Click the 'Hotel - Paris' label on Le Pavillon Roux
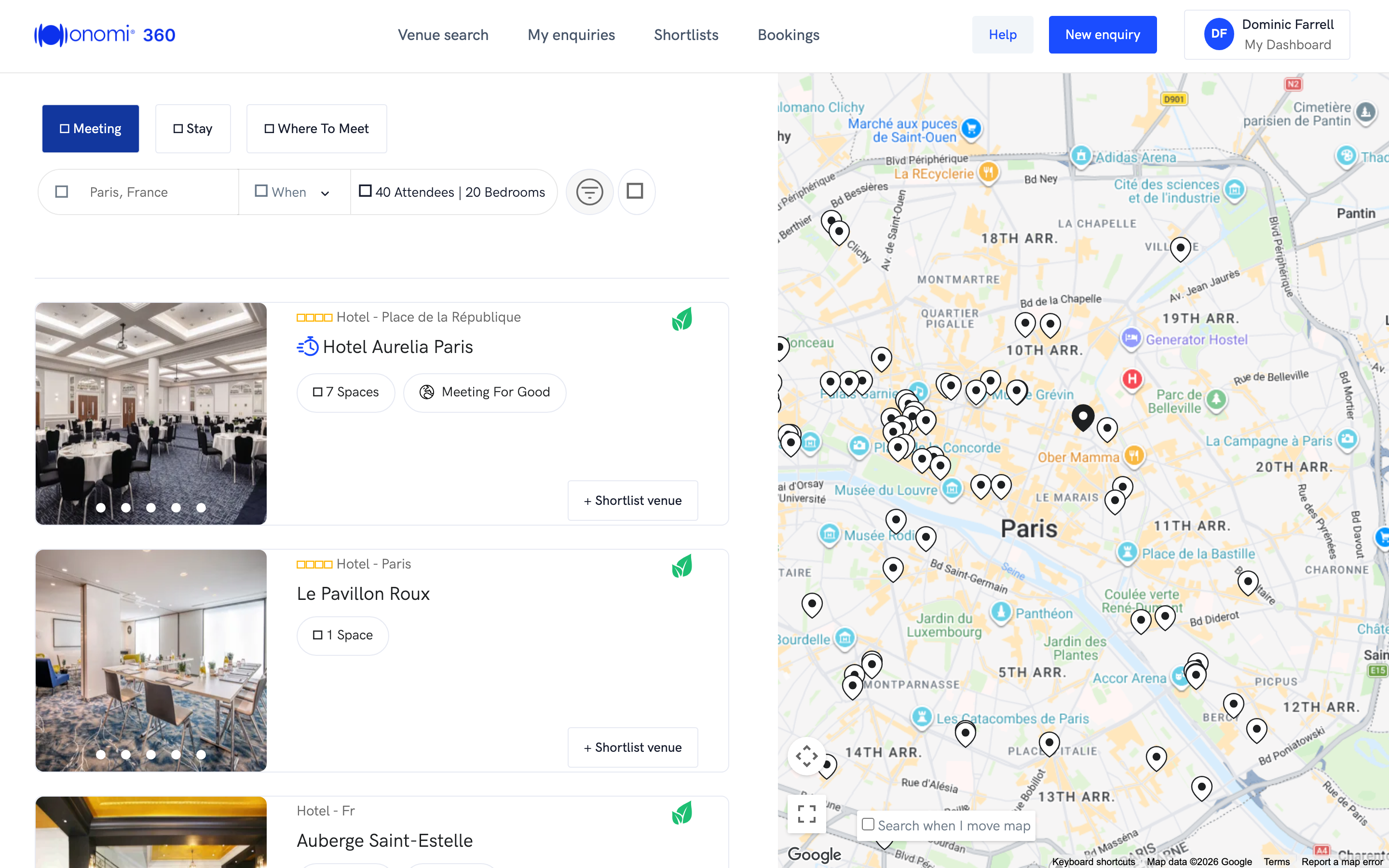 coord(374,564)
